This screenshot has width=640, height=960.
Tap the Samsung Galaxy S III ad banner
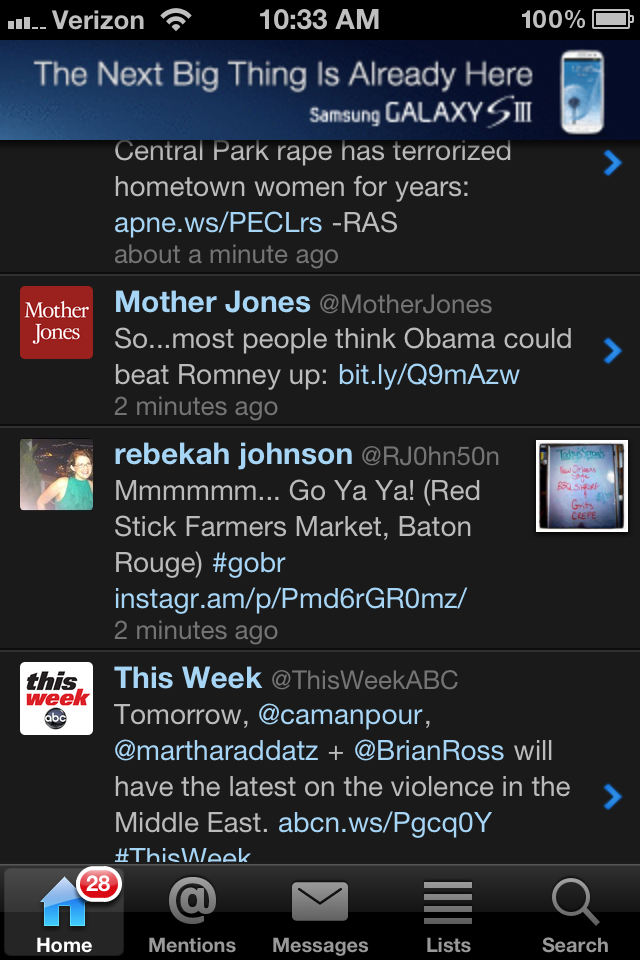[x=320, y=90]
